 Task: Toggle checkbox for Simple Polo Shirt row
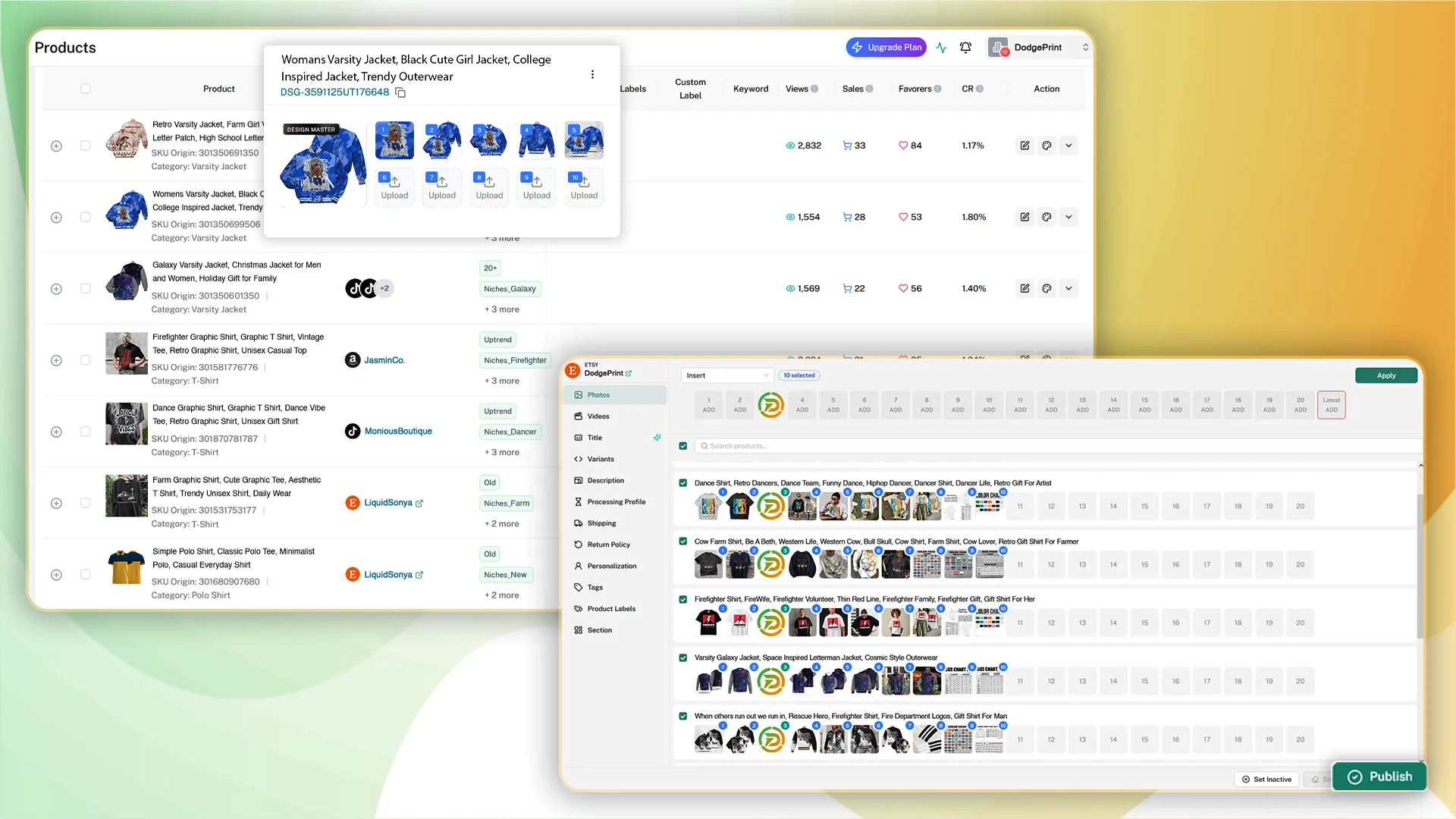coord(86,575)
